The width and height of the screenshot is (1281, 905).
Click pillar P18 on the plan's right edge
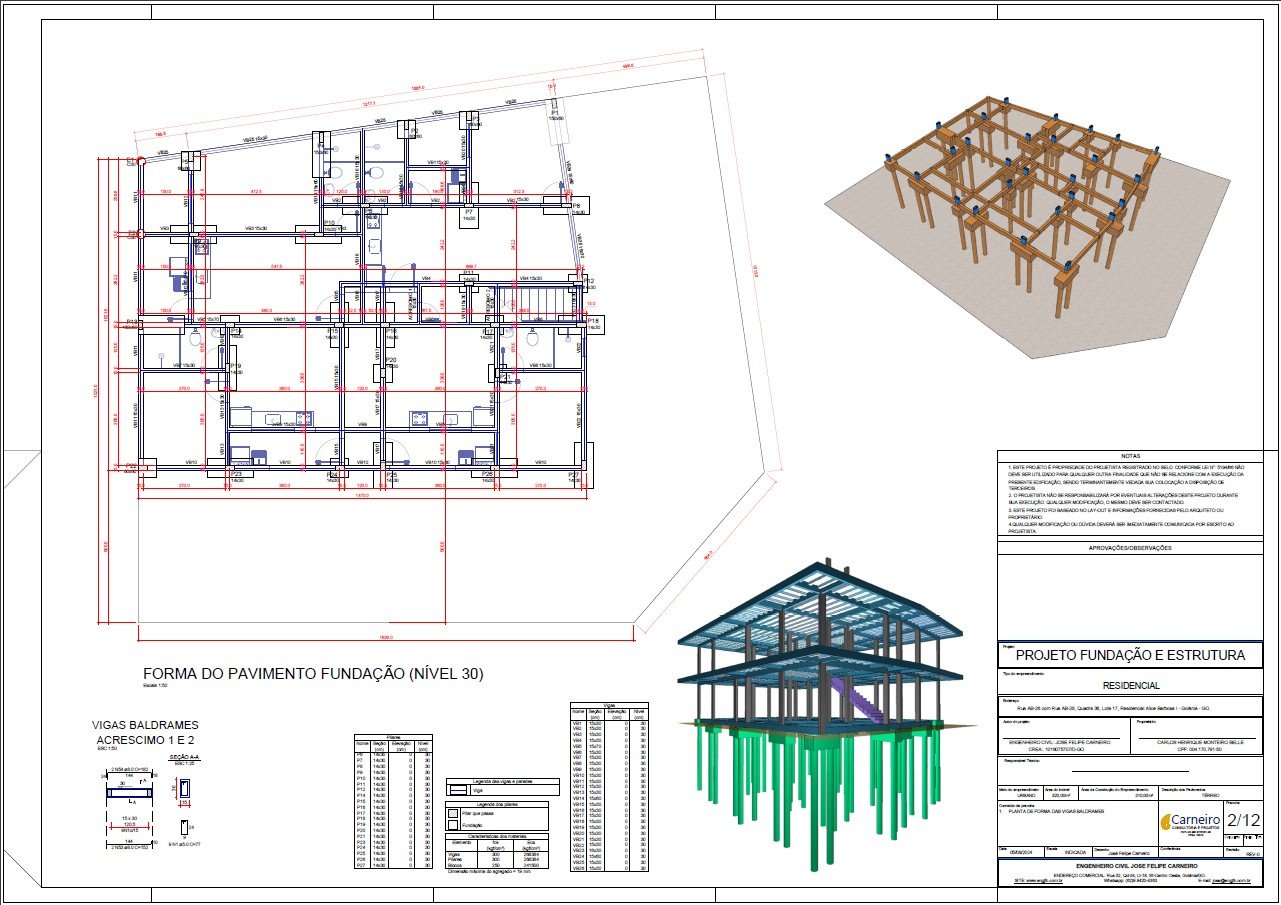(x=592, y=322)
